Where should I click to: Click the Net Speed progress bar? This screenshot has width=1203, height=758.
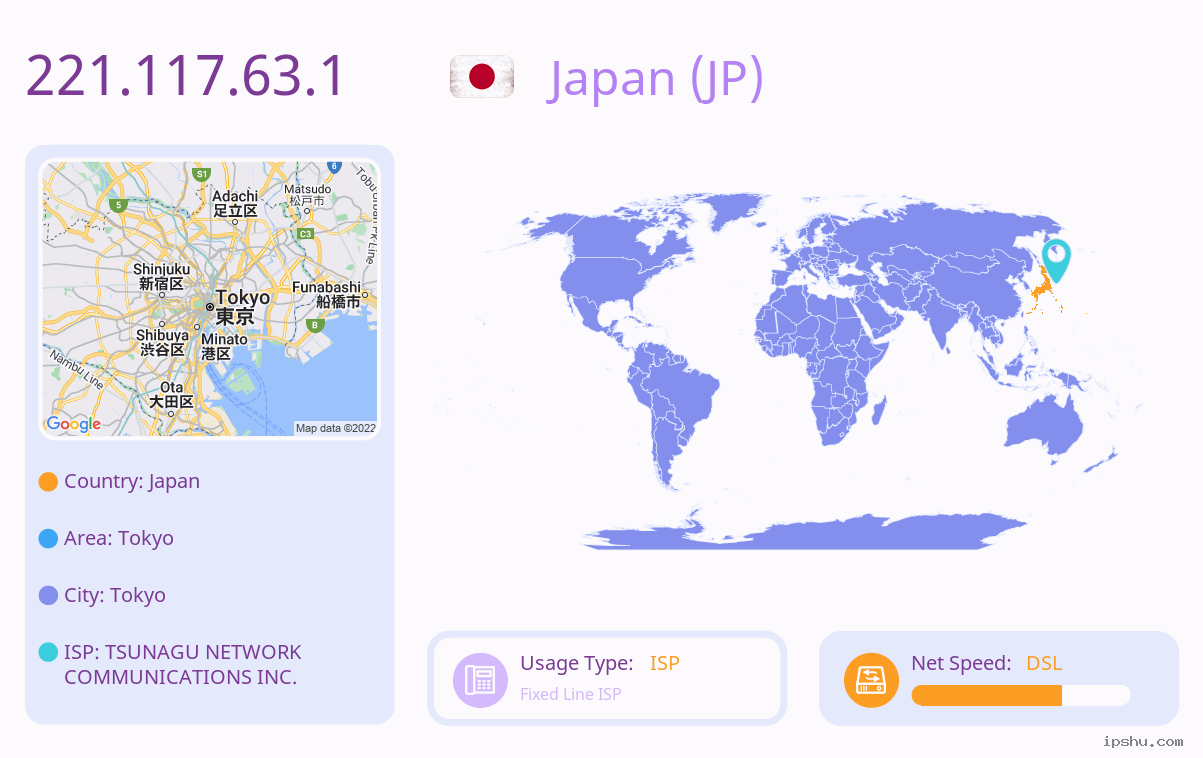pyautogui.click(x=1021, y=696)
